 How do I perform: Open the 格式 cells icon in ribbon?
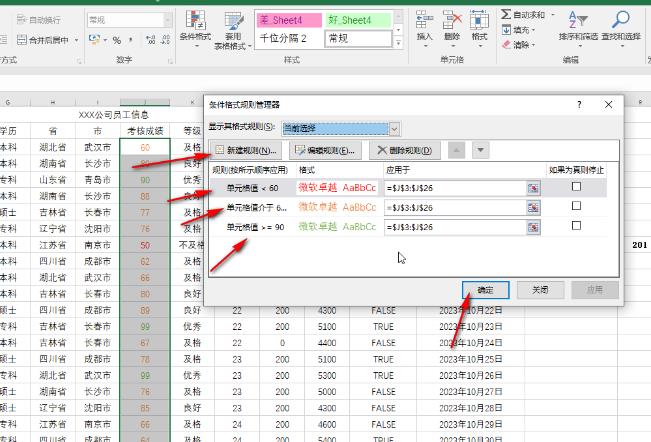click(479, 20)
